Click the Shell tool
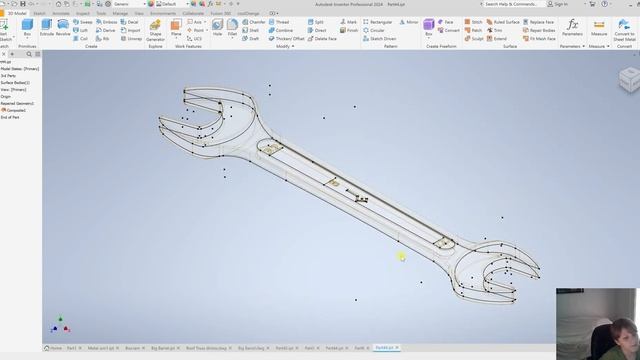 (251, 30)
